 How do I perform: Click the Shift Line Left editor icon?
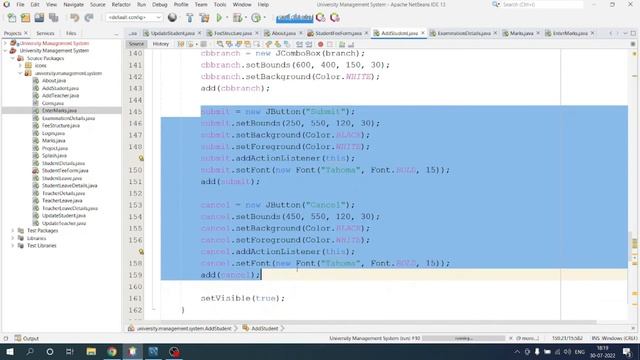(300, 44)
